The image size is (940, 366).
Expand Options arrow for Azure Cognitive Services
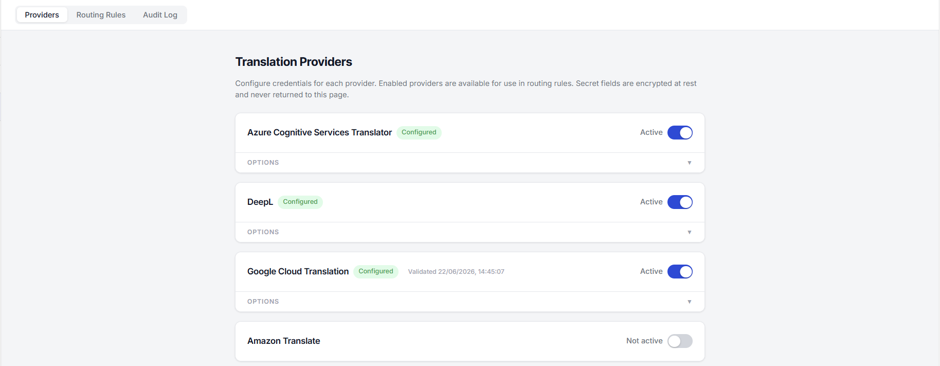click(689, 163)
